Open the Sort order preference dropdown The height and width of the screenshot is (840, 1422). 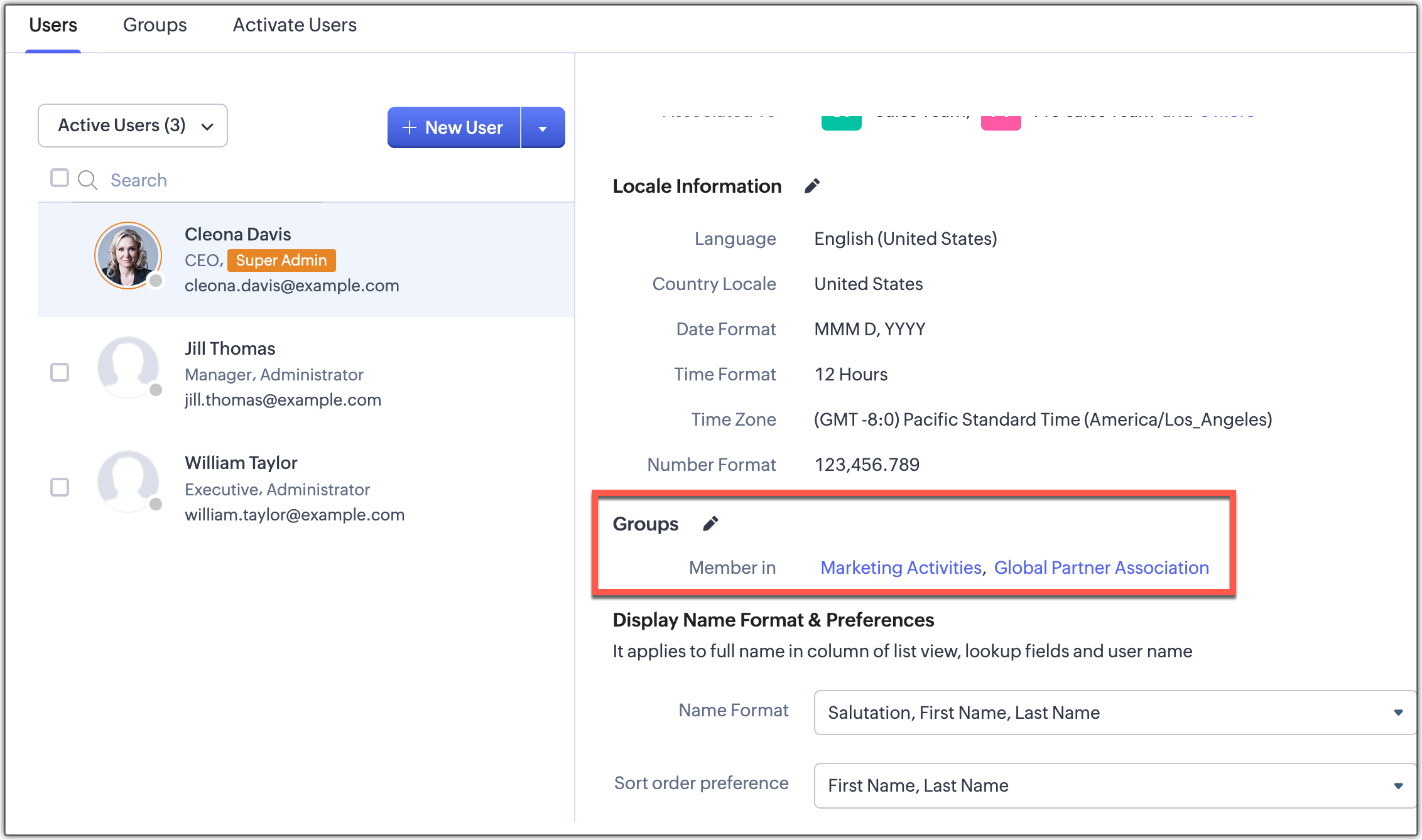coord(1114,785)
